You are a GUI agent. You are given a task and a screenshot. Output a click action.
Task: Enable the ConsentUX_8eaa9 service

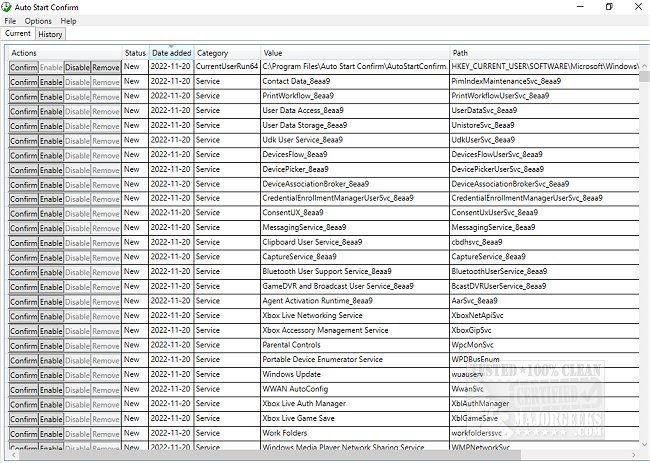click(51, 214)
